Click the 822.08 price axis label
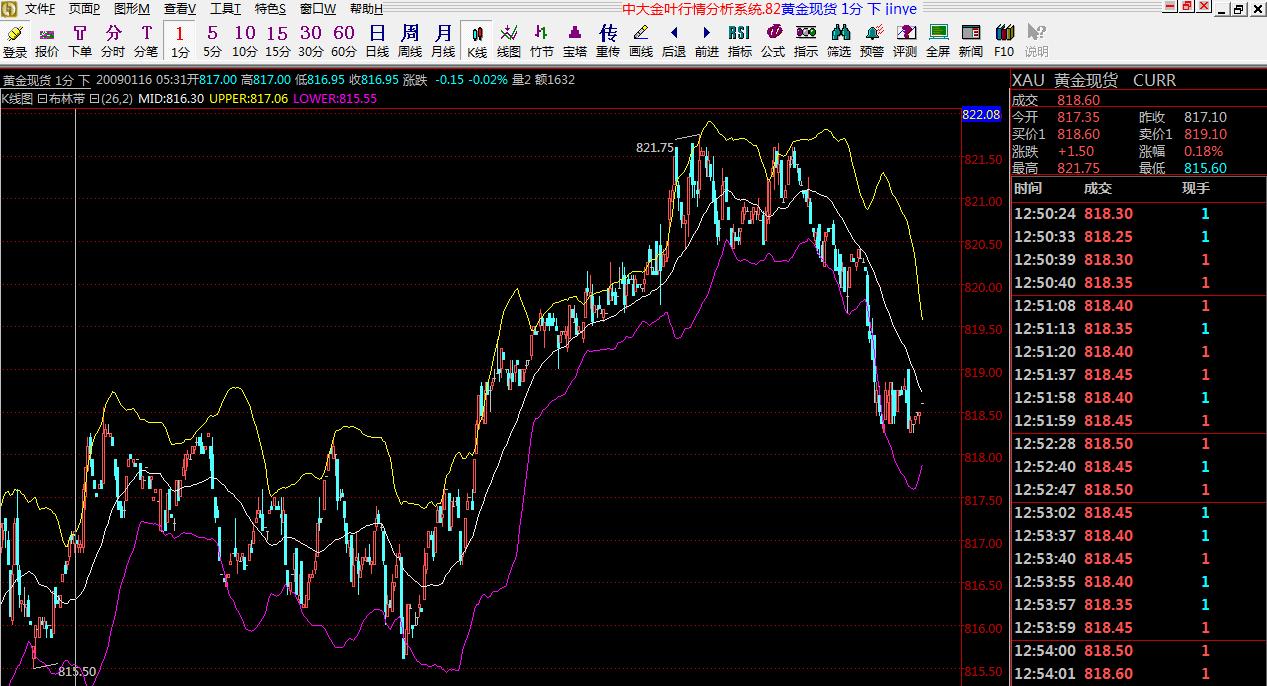Image resolution: width=1267 pixels, height=686 pixels. (981, 115)
